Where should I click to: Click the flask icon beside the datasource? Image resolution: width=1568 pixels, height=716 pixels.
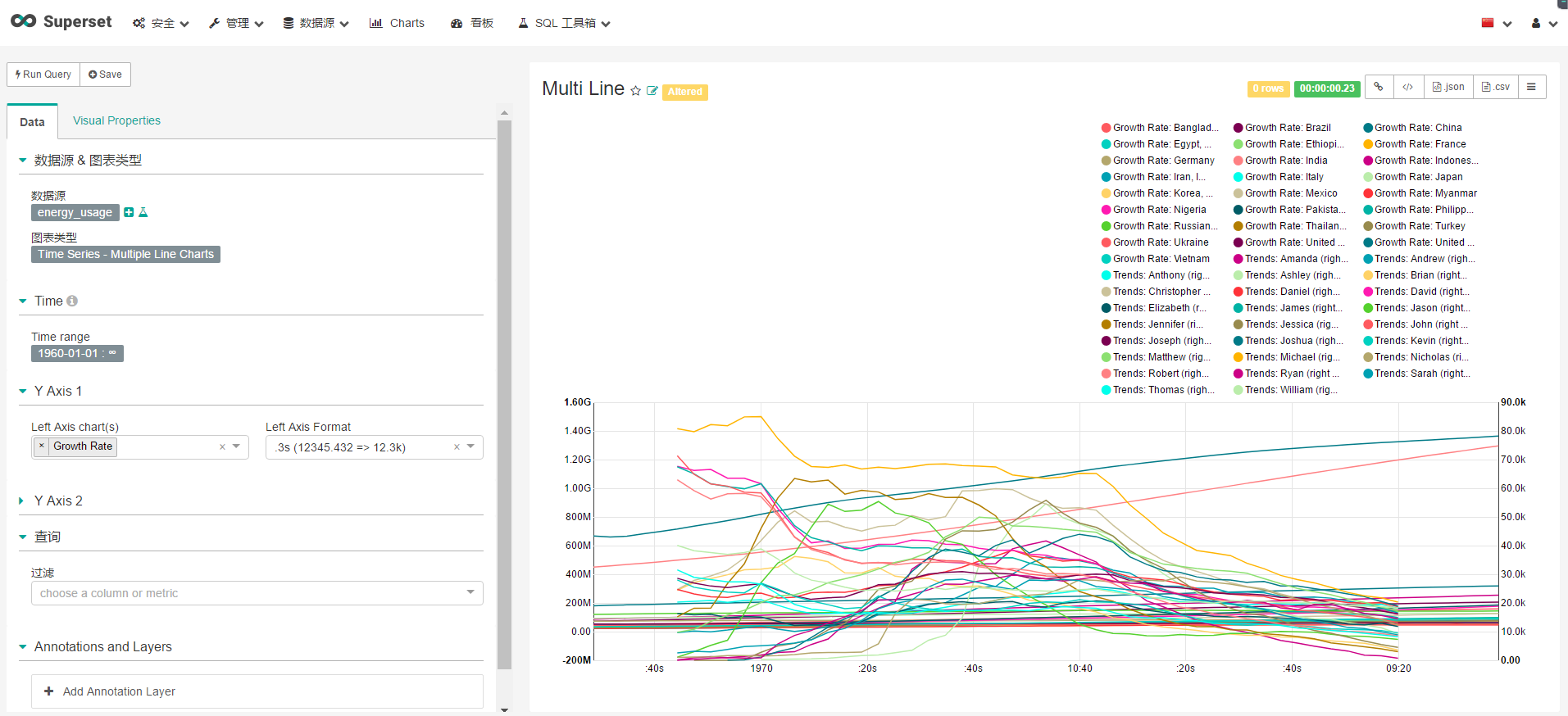click(143, 212)
